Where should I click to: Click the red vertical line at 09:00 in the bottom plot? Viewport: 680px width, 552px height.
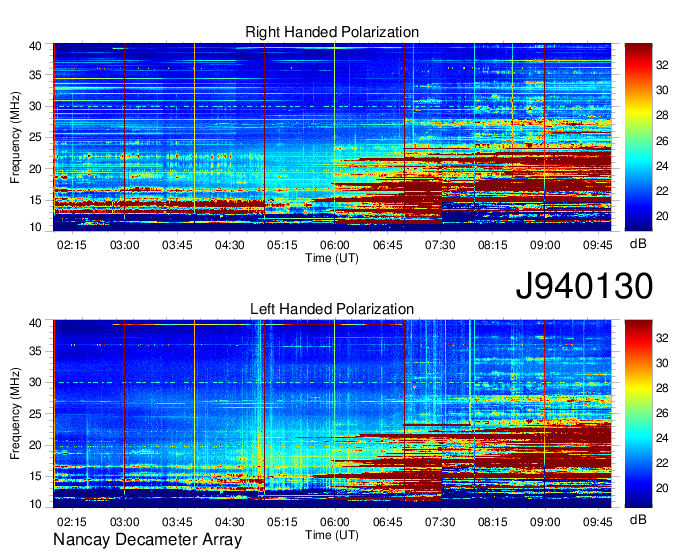(x=545, y=414)
